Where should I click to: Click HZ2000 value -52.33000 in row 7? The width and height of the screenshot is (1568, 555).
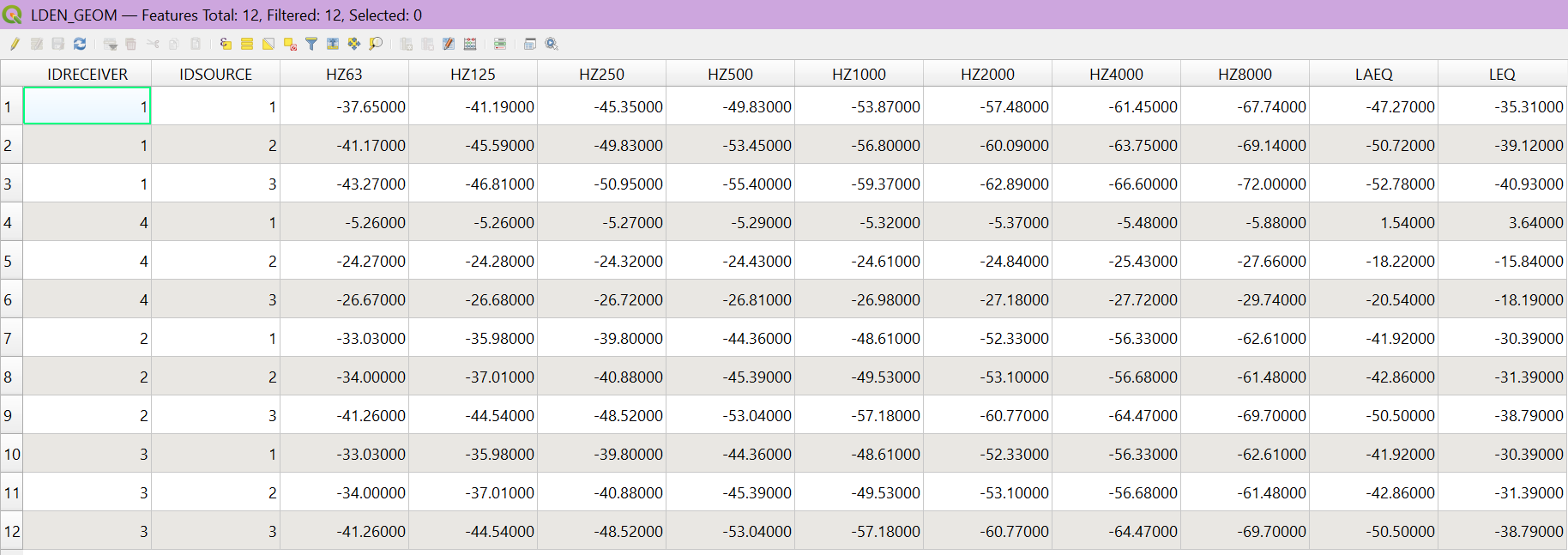988,338
